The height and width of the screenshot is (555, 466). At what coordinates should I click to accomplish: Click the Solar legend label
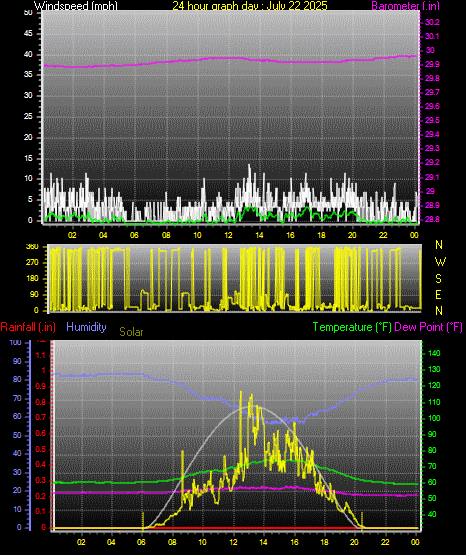131,332
